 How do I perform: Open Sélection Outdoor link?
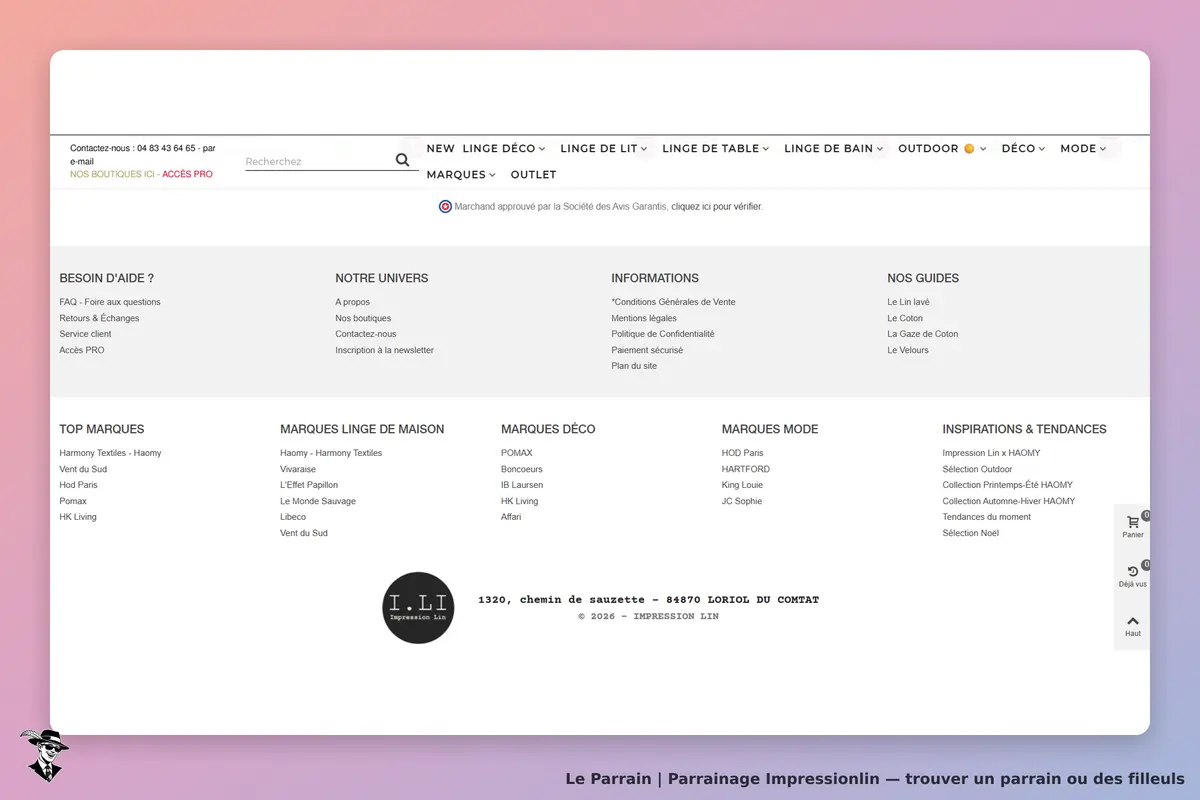coord(977,469)
